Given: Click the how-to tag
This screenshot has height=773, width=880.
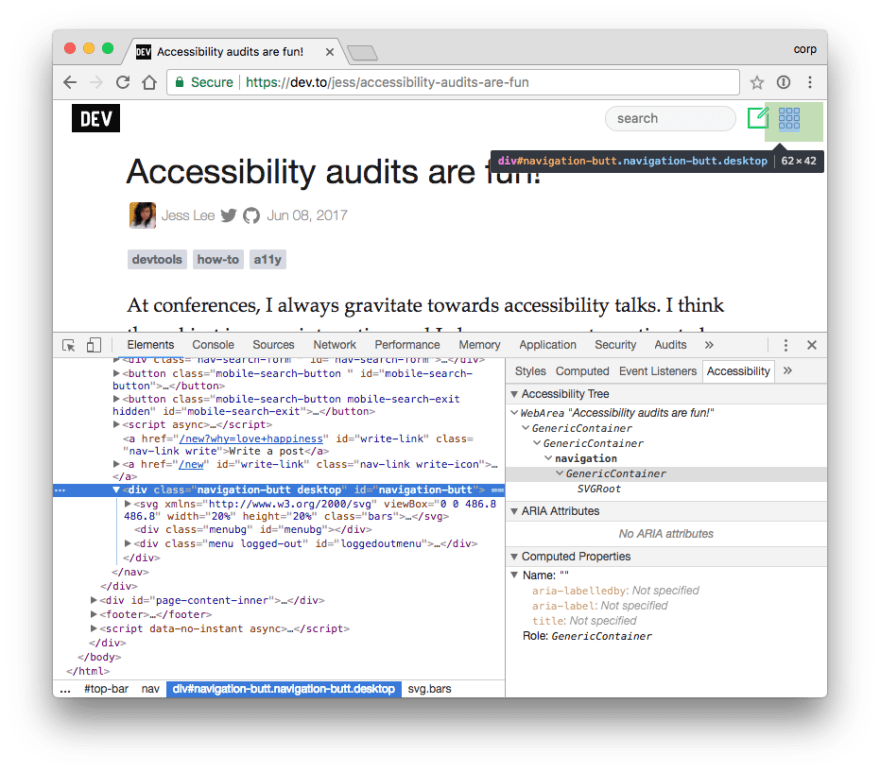Looking at the screenshot, I should (218, 259).
